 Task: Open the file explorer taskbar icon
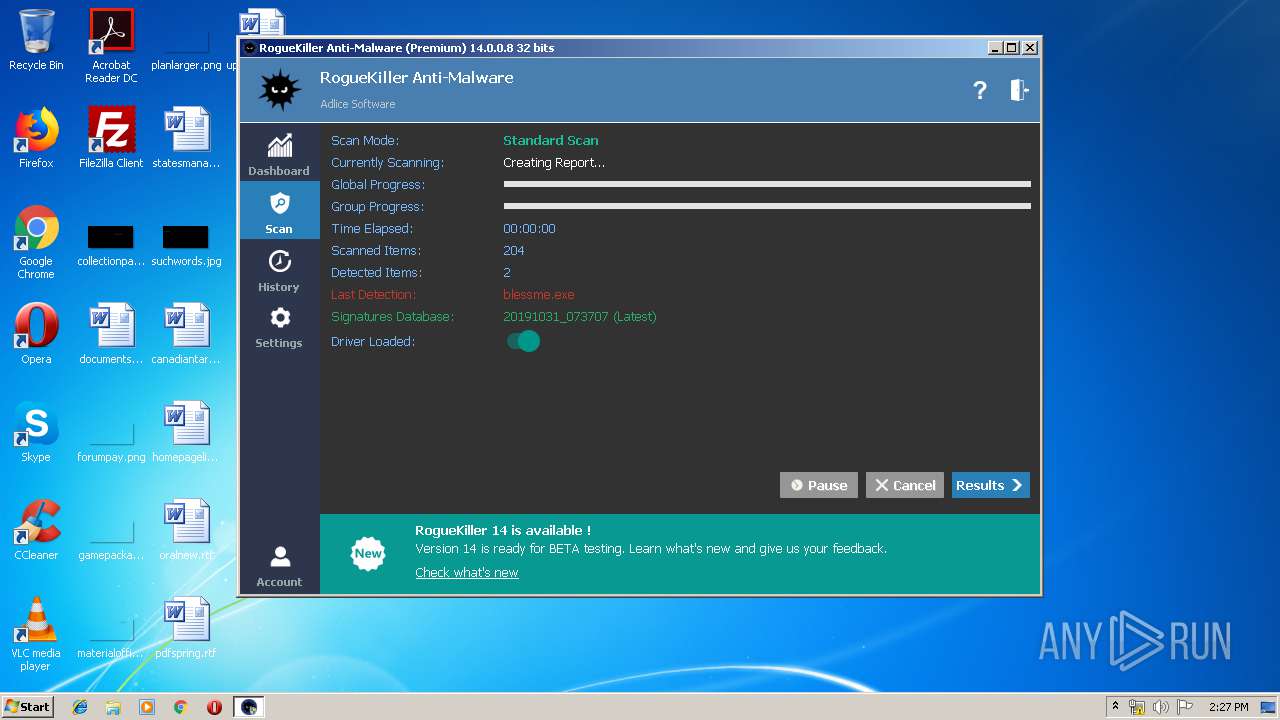(x=113, y=707)
